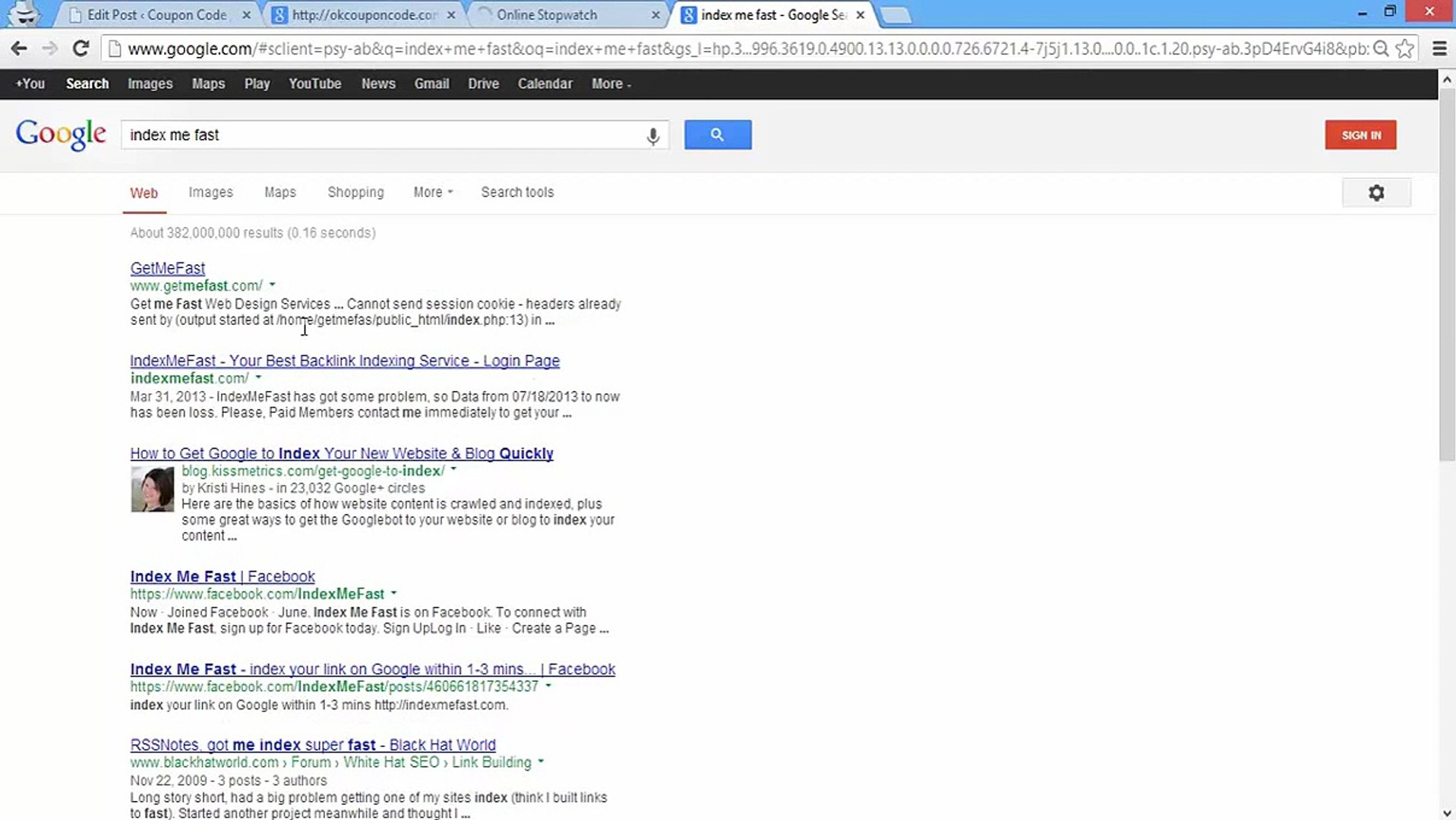The image size is (1456, 820).
Task: Switch to the Online Stopwatch tab
Action: pyautogui.click(x=547, y=14)
